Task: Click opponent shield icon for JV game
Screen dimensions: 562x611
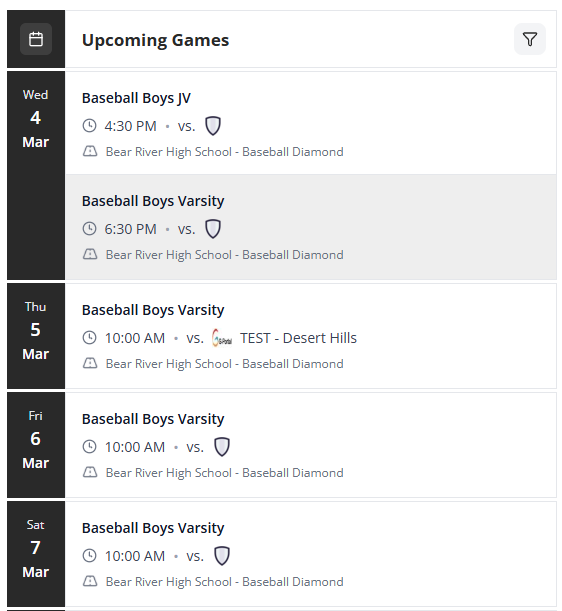Action: tap(213, 126)
